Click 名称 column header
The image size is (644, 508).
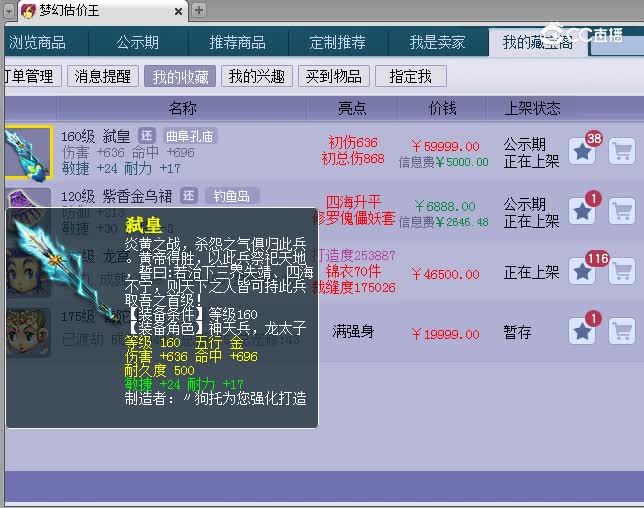(x=182, y=108)
